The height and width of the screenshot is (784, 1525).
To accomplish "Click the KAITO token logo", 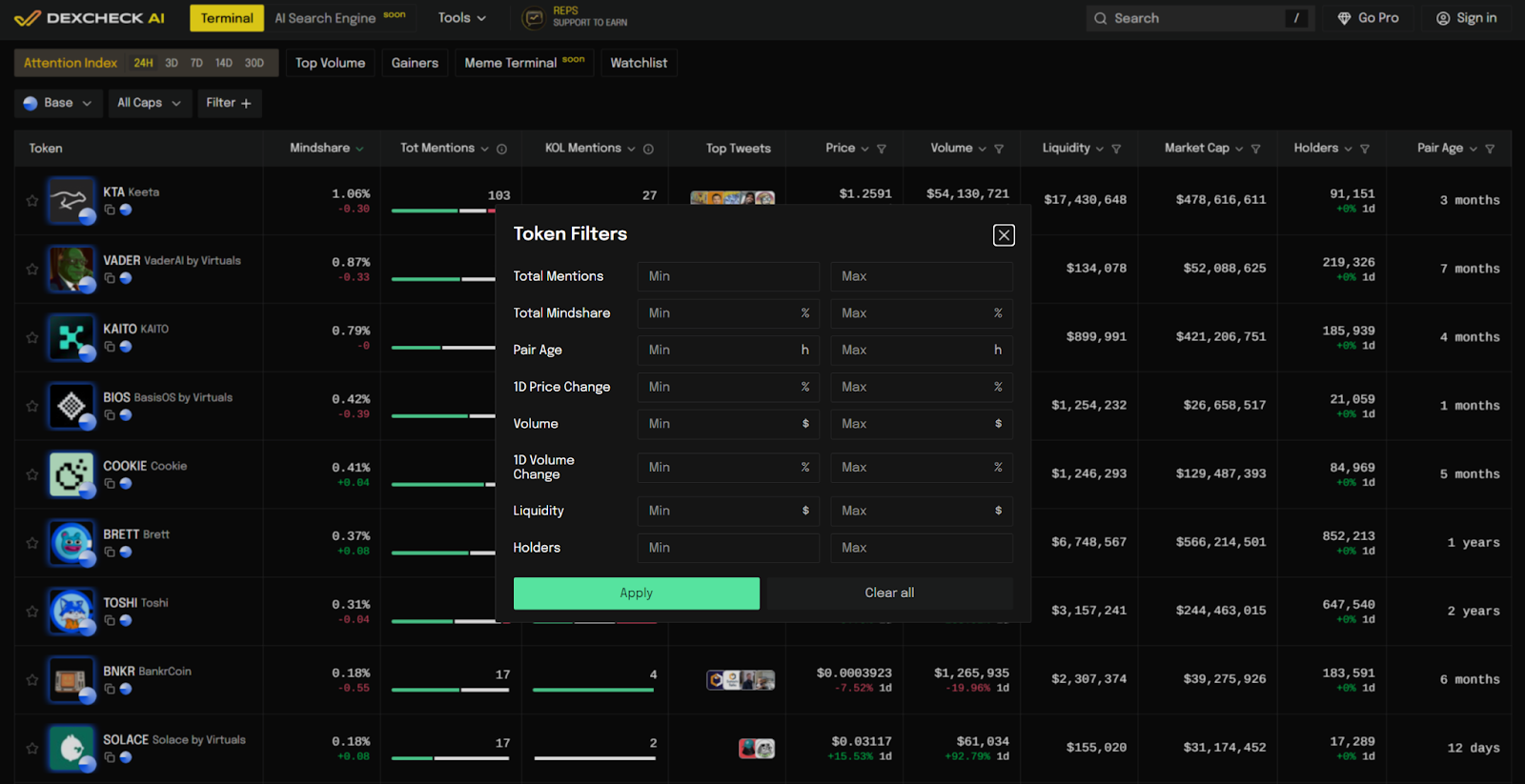I will pyautogui.click(x=71, y=338).
